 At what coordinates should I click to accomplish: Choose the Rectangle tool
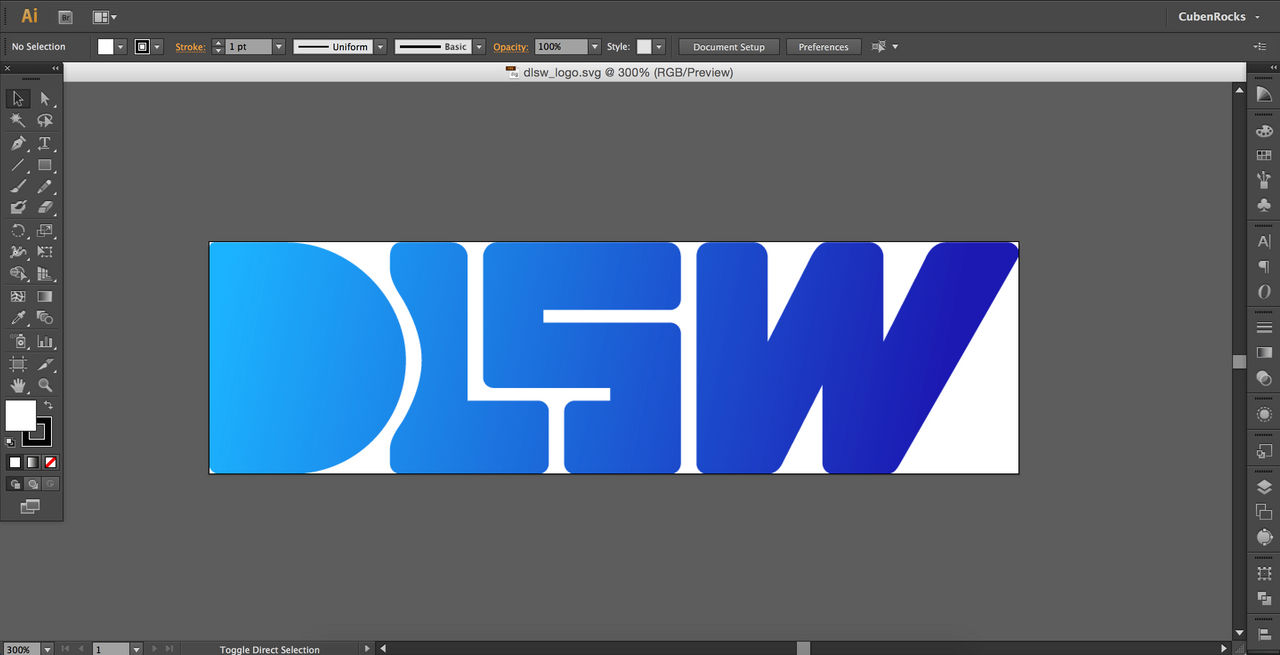(x=45, y=165)
